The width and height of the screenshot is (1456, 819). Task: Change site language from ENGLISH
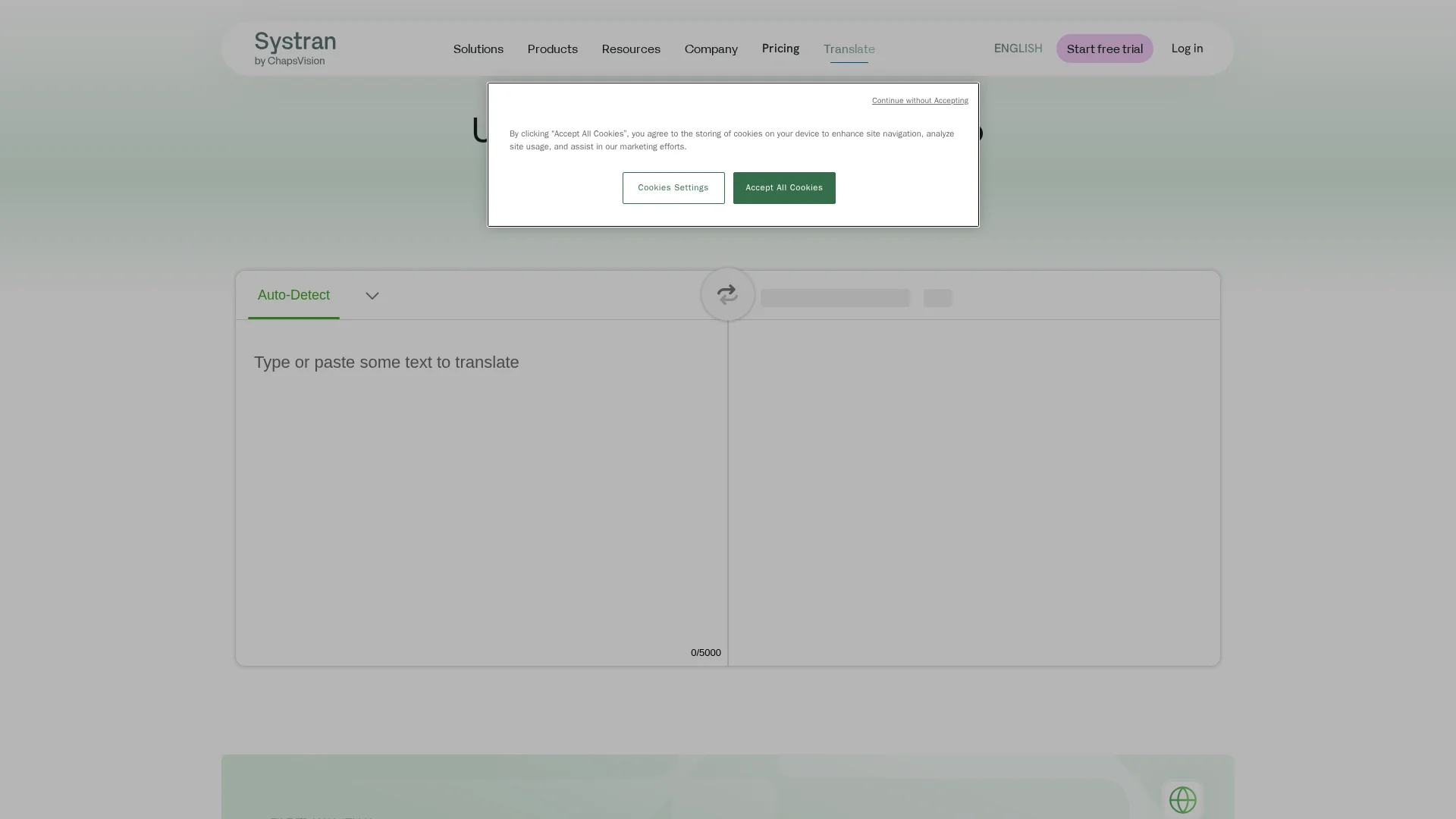[1018, 48]
